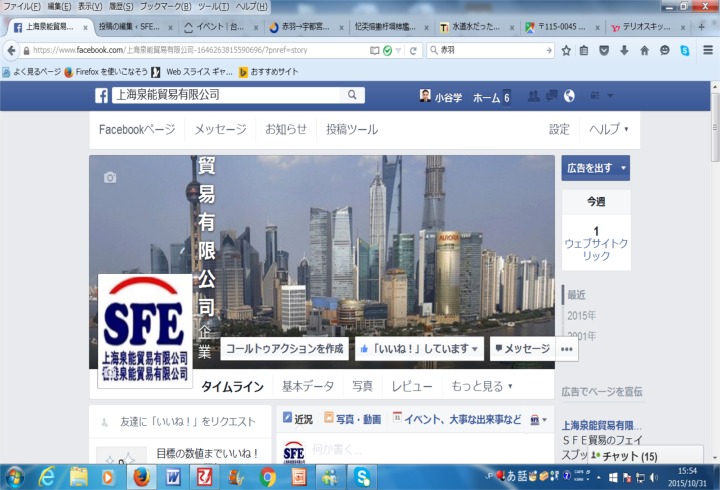Switch to the 赤羽→宇都宮 browser tab
720x490 pixels.
tap(306, 27)
